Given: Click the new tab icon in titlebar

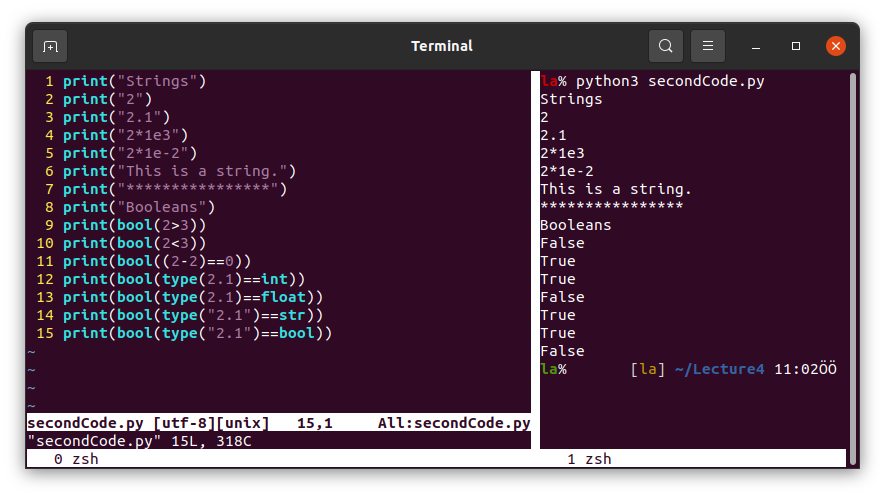Looking at the screenshot, I should click(x=50, y=46).
